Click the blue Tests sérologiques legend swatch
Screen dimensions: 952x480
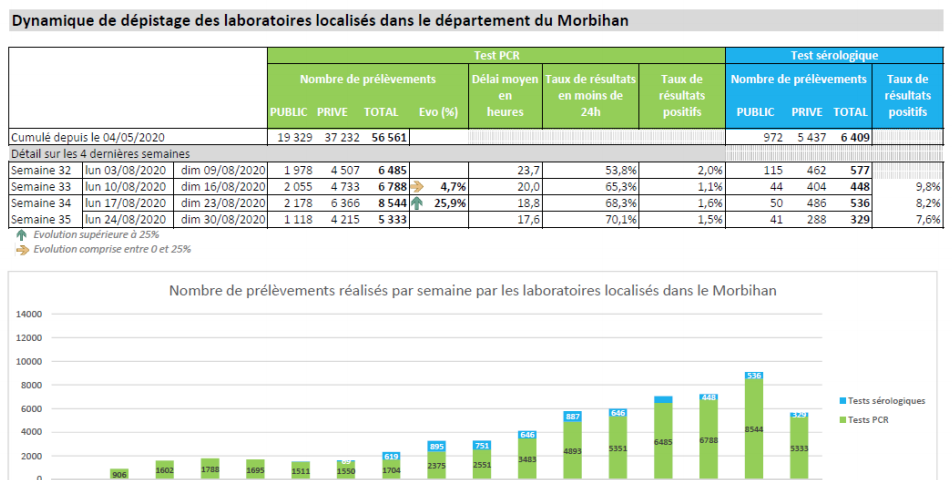click(x=844, y=401)
